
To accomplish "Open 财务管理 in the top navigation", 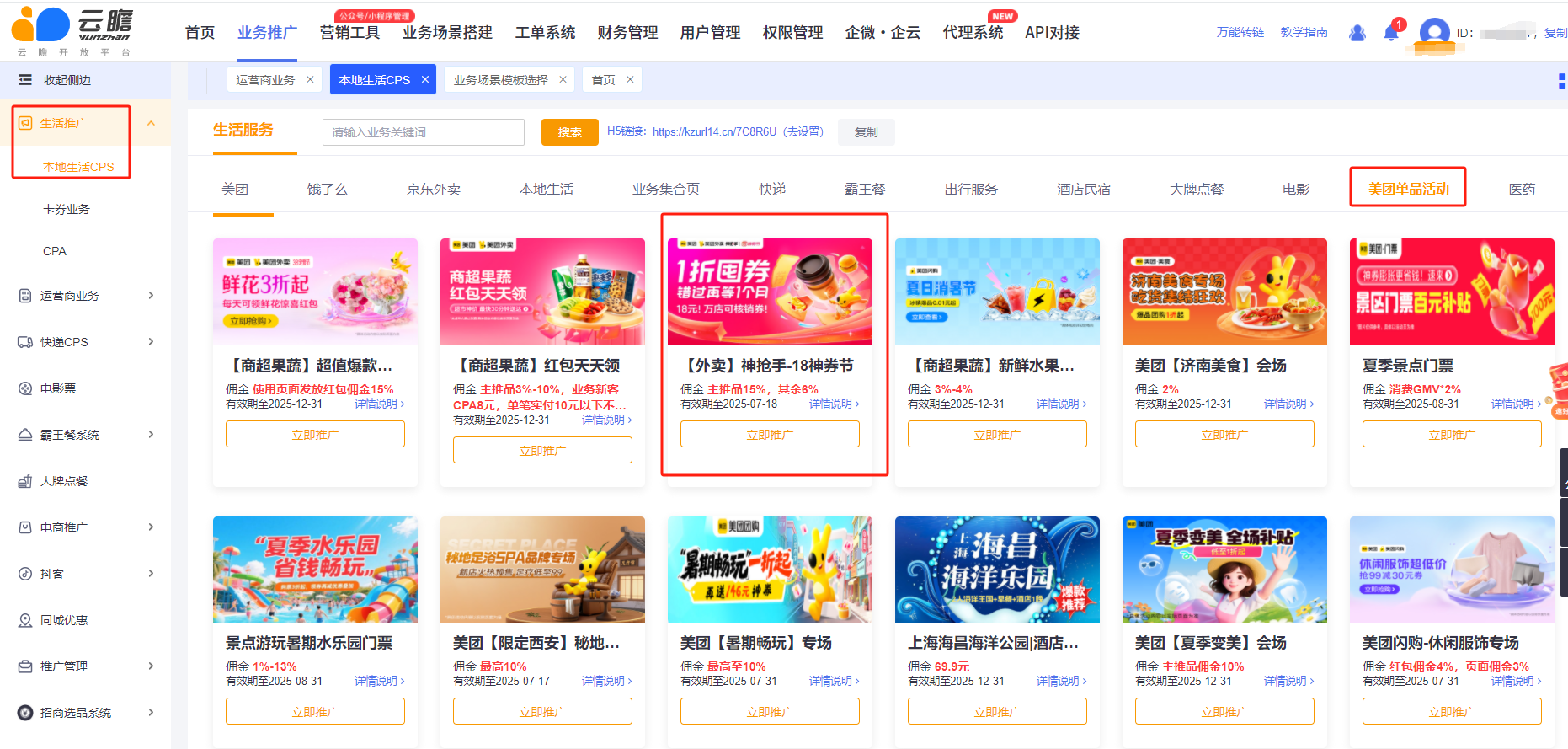I will pos(627,32).
